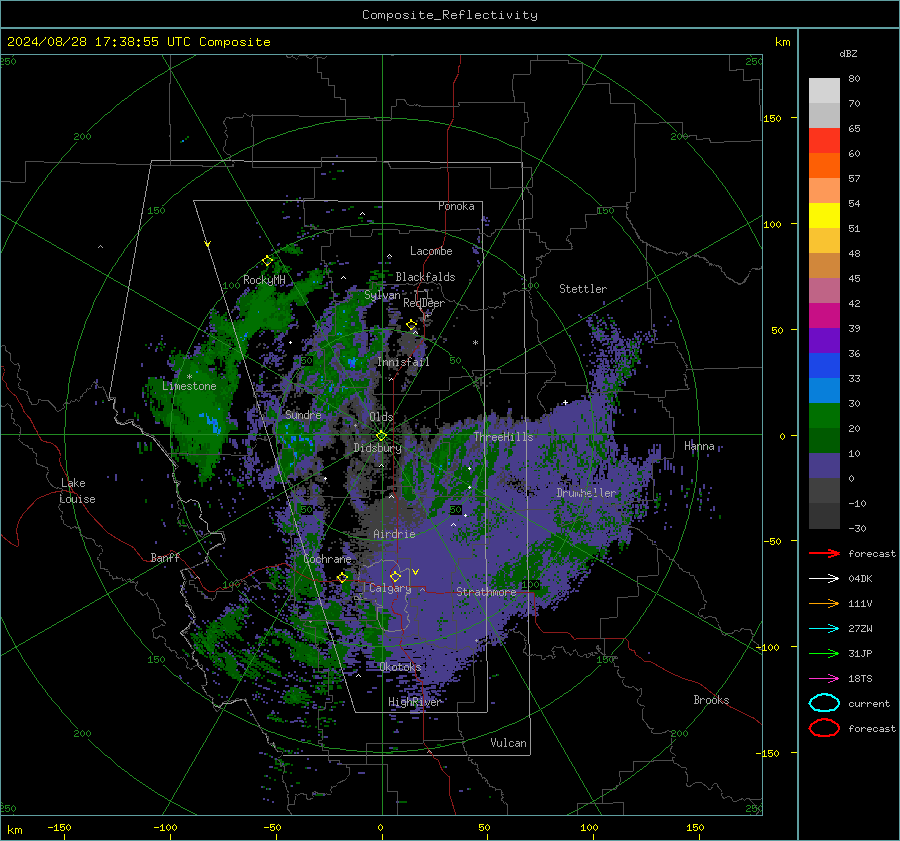900x841 pixels.
Task: Click the red forecast ellipse icon
Action: 824,728
